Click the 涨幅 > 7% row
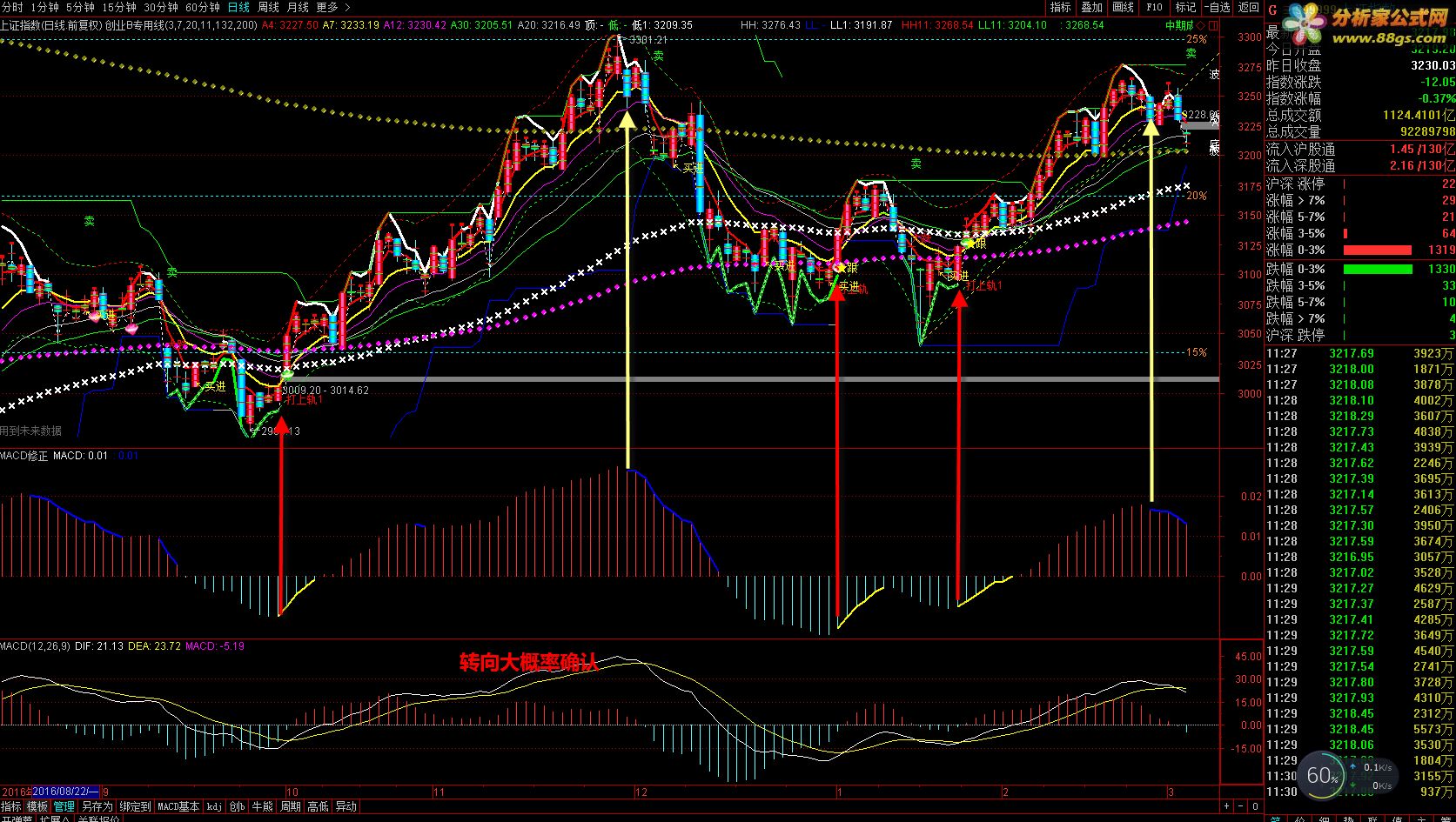 (1360, 200)
